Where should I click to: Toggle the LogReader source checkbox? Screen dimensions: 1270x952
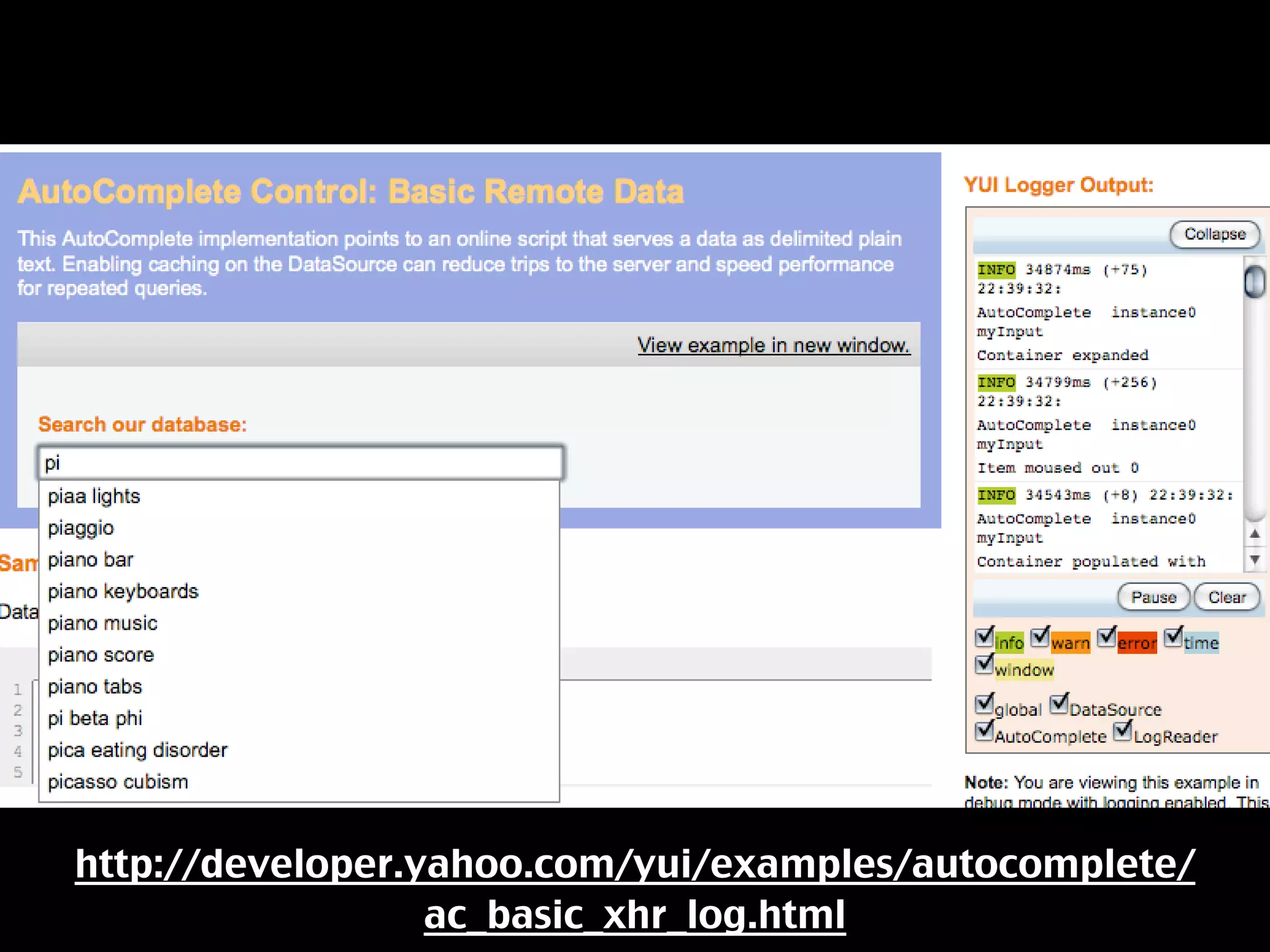click(1122, 731)
